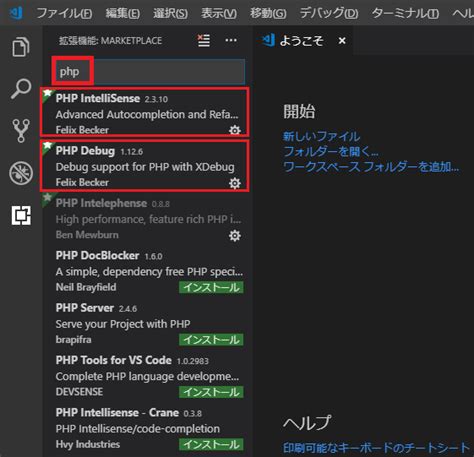Install PHP Tools for VS Code

click(211, 392)
